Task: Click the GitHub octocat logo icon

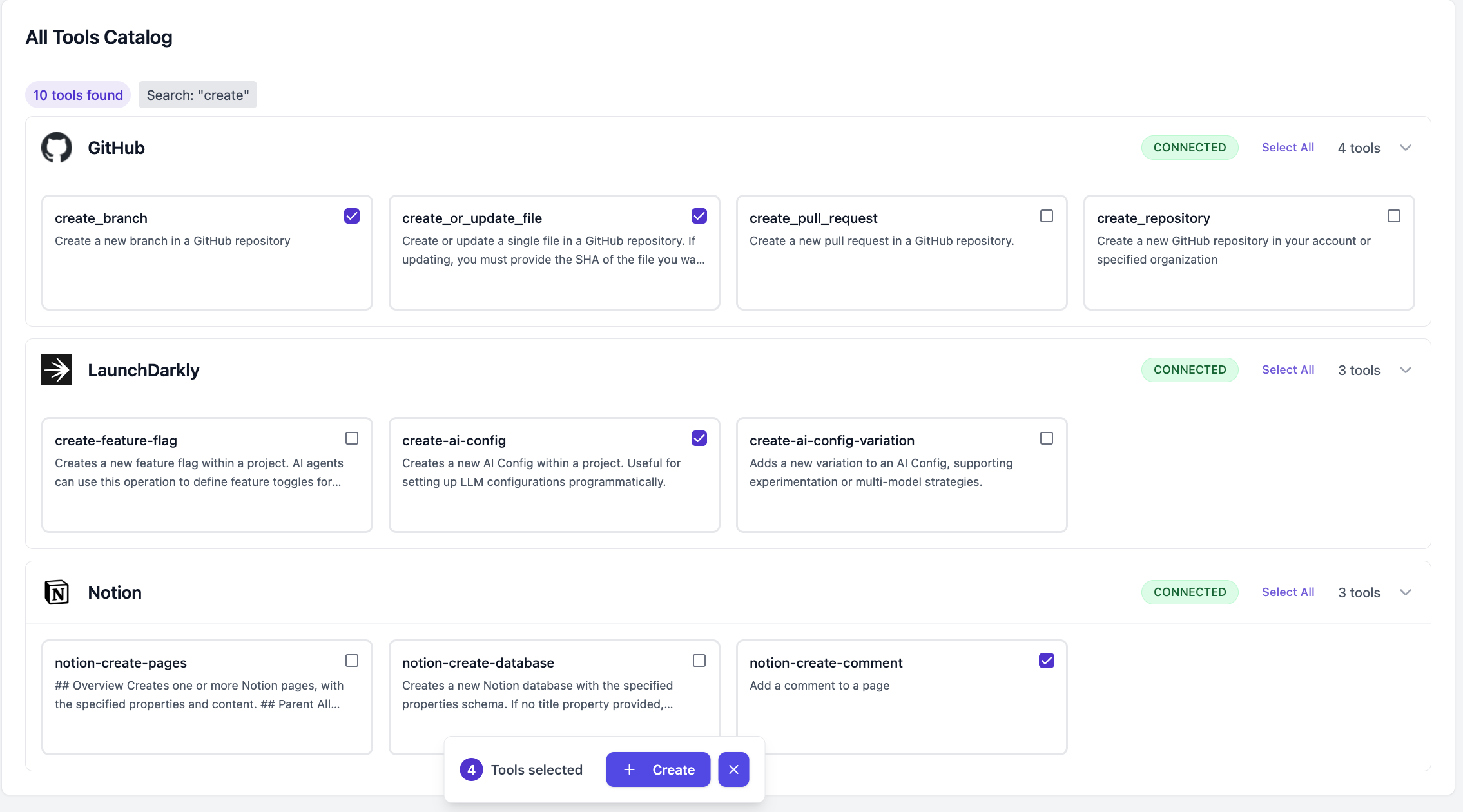Action: click(x=57, y=148)
